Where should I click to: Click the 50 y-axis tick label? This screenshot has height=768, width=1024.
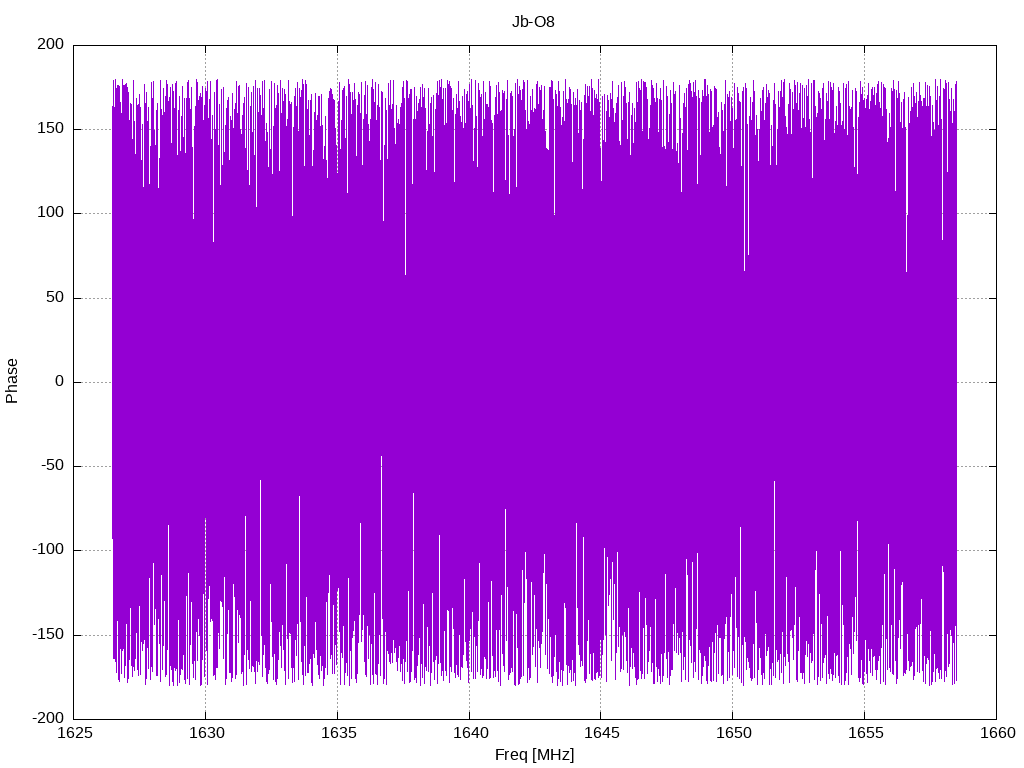pyautogui.click(x=56, y=297)
